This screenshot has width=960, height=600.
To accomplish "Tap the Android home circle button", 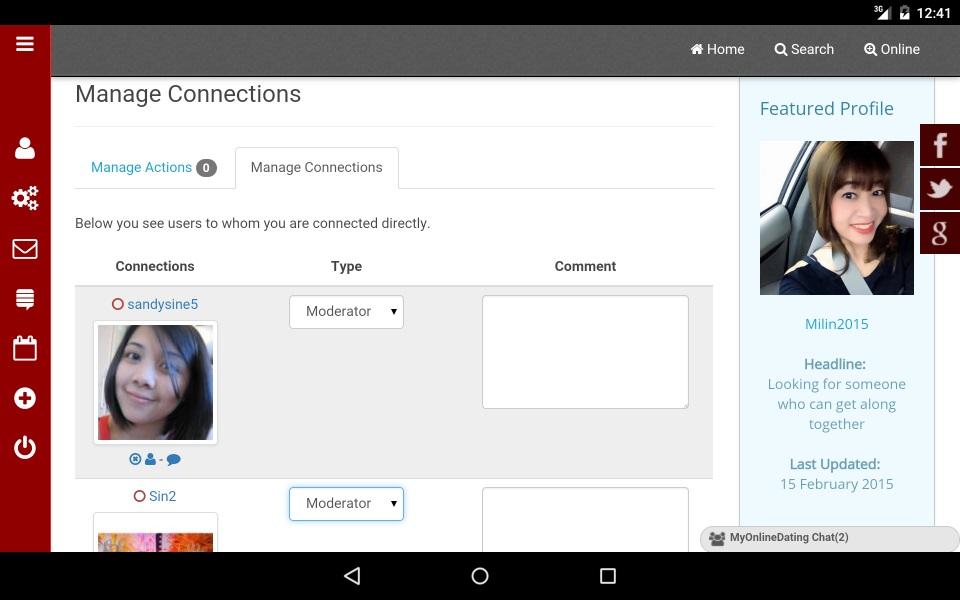I will click(480, 576).
